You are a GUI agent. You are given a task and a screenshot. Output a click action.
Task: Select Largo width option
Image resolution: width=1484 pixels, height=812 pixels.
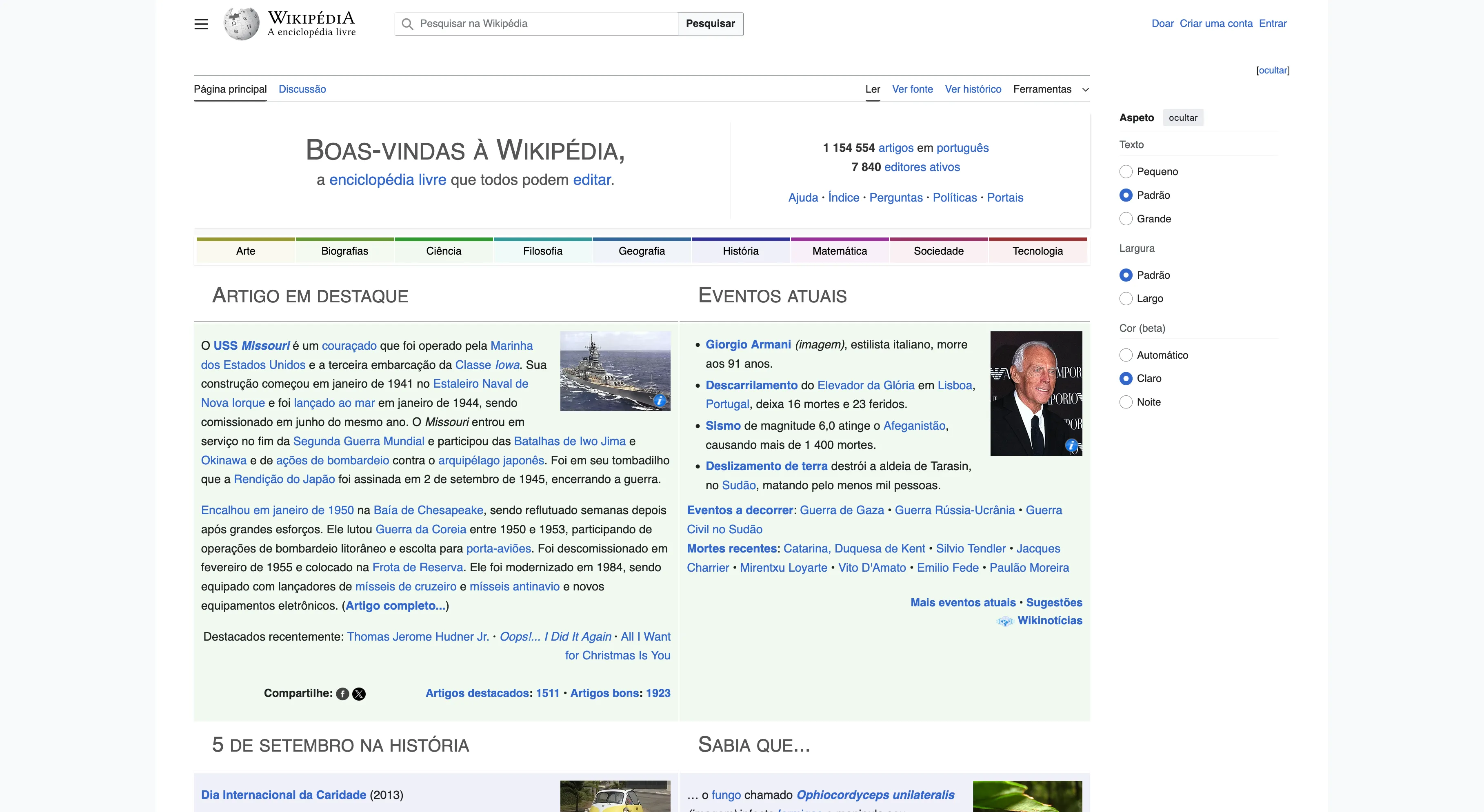1126,298
